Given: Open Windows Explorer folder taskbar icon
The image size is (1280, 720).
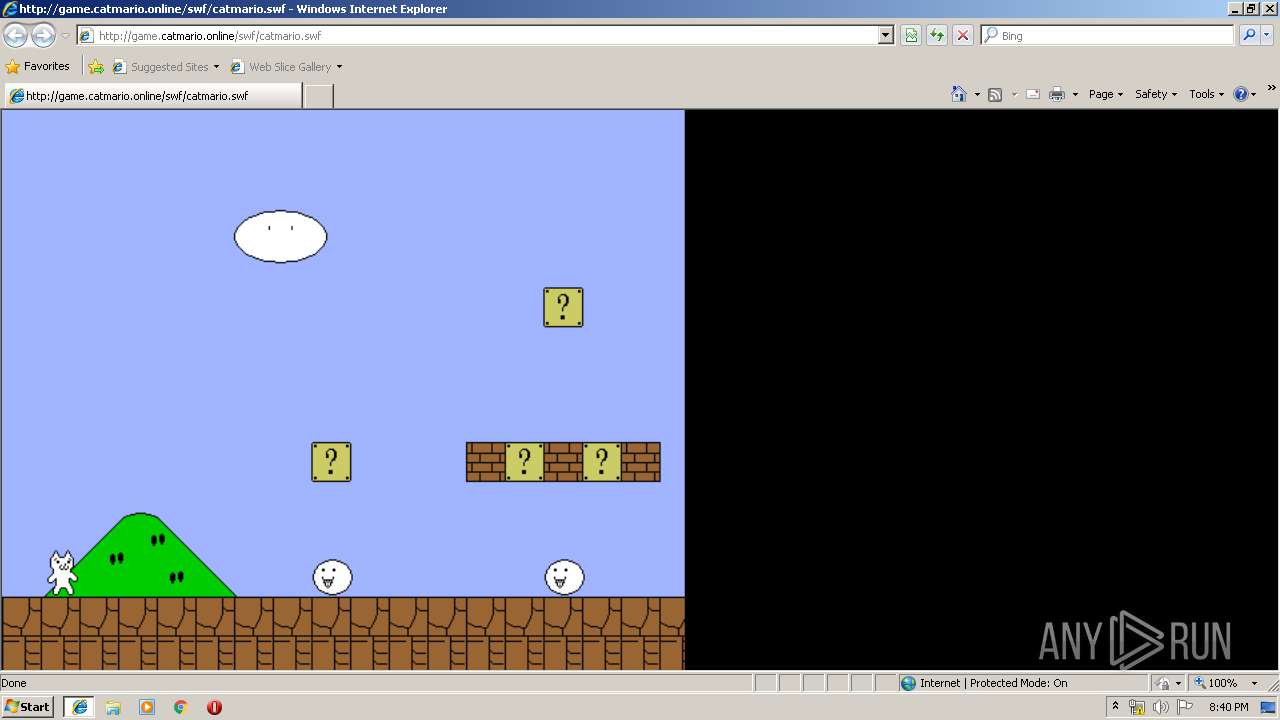Looking at the screenshot, I should 113,707.
